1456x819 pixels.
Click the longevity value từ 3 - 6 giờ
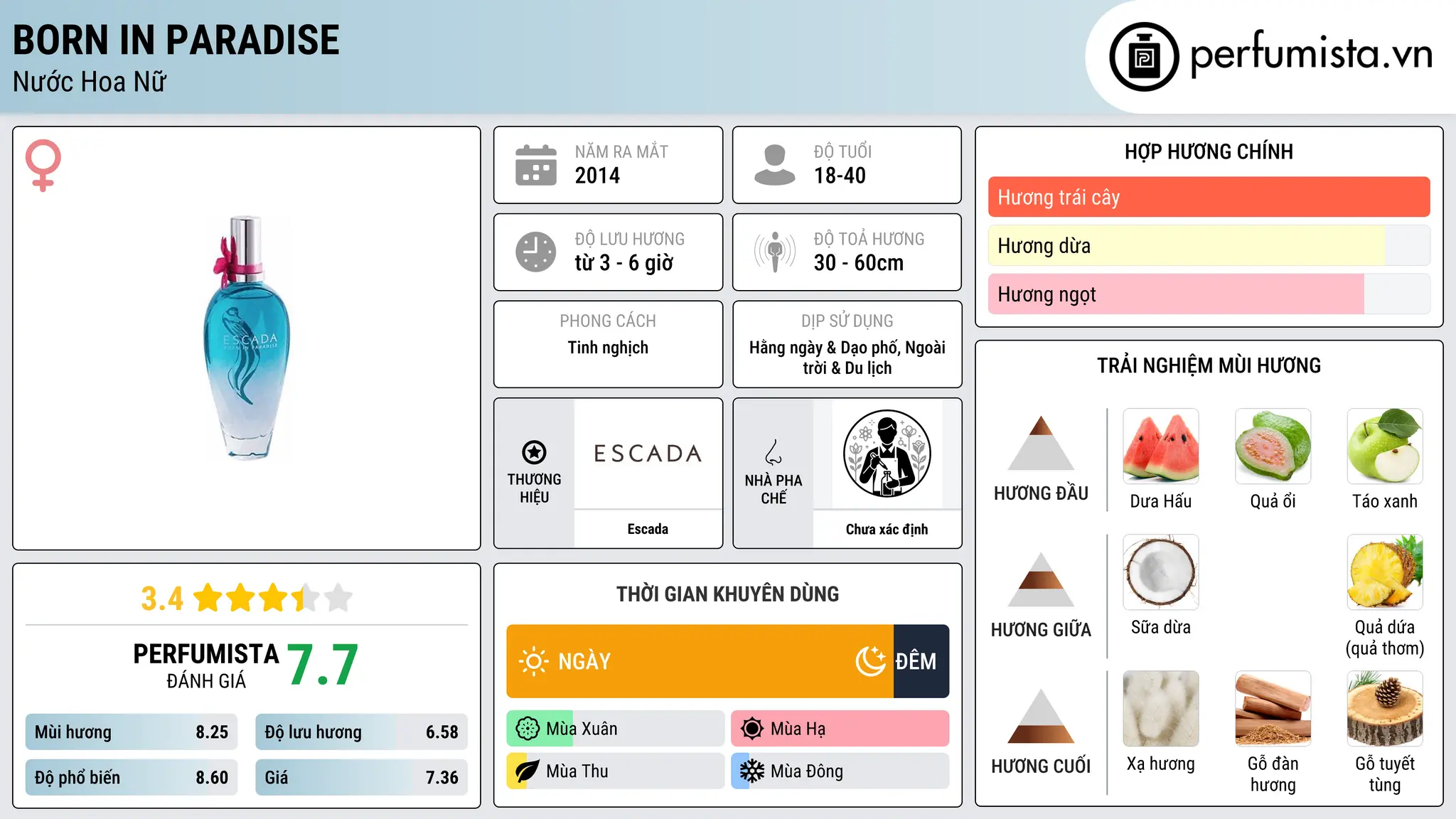click(624, 262)
